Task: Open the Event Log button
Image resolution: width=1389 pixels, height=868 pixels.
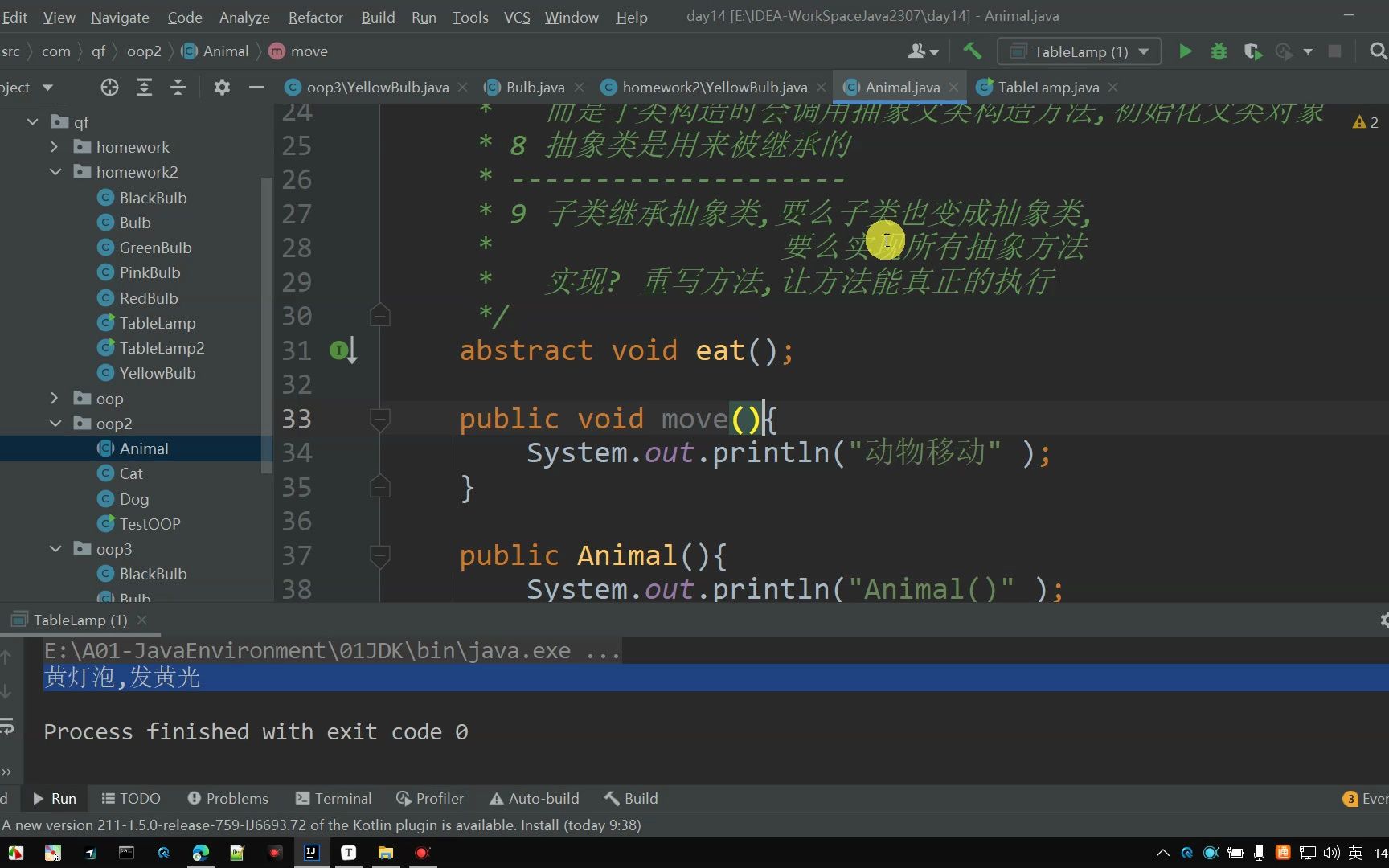Action: pyautogui.click(x=1365, y=799)
